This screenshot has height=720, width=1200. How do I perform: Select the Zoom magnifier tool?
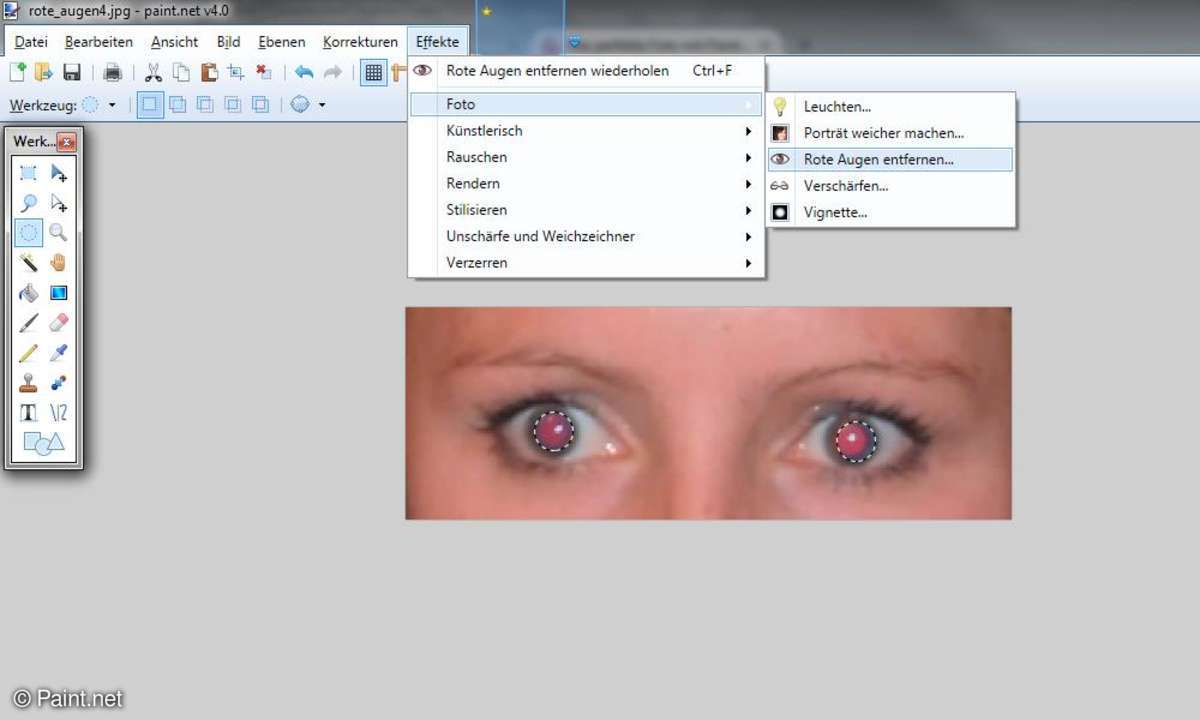pos(59,232)
